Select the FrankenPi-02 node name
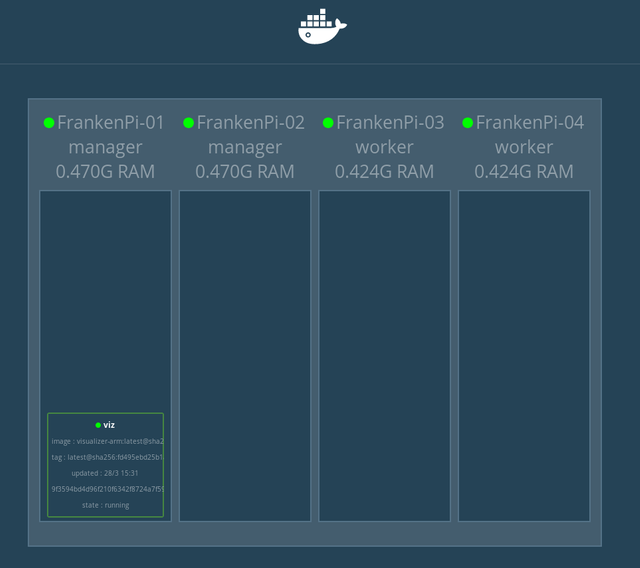This screenshot has height=568, width=640. point(250,123)
